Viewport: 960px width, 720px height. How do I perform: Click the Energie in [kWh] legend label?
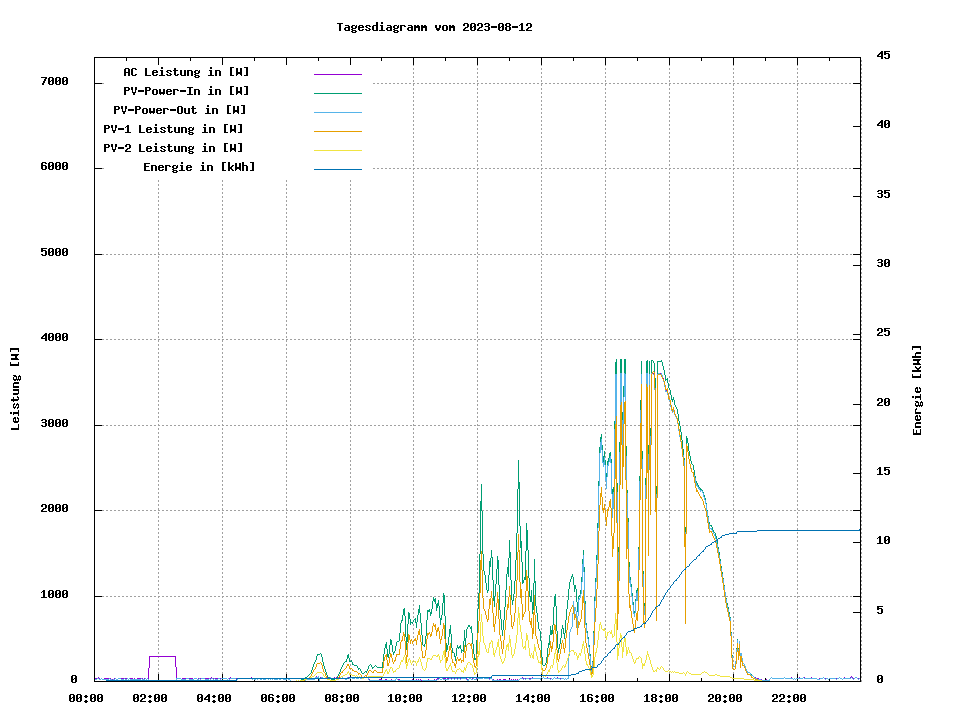coord(199,167)
